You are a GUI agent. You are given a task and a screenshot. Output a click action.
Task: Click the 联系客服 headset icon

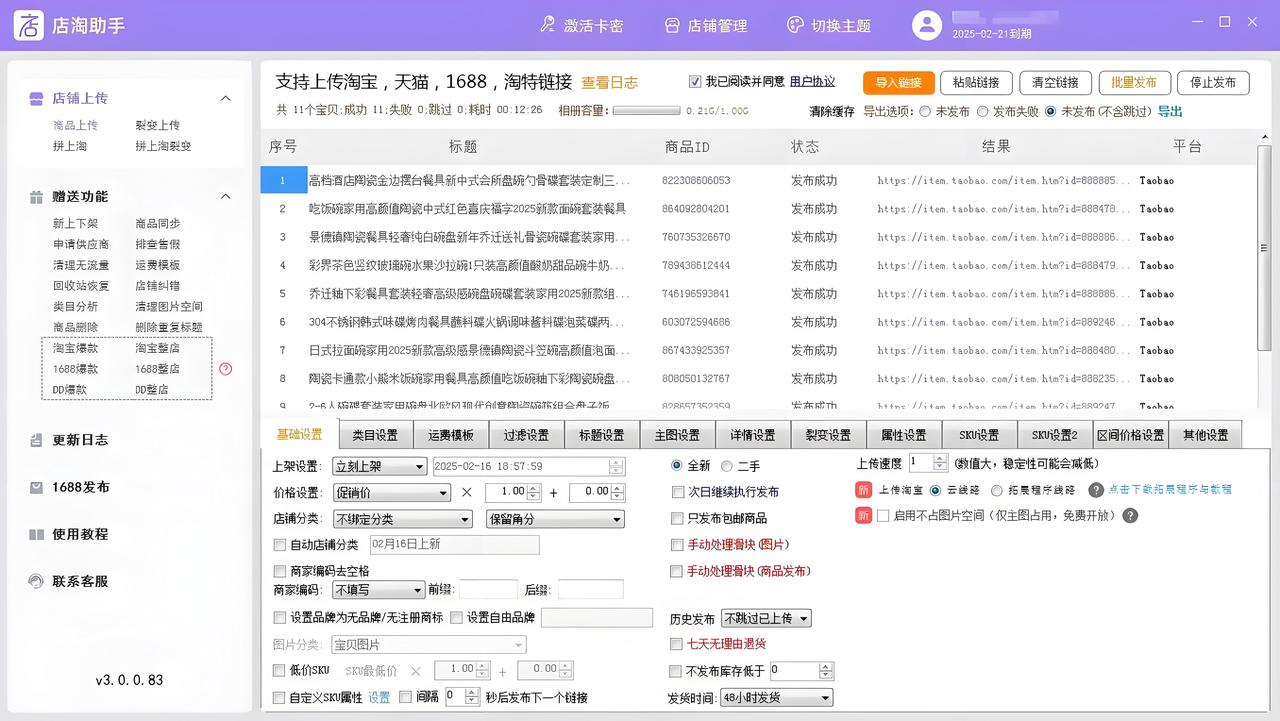tap(36, 581)
